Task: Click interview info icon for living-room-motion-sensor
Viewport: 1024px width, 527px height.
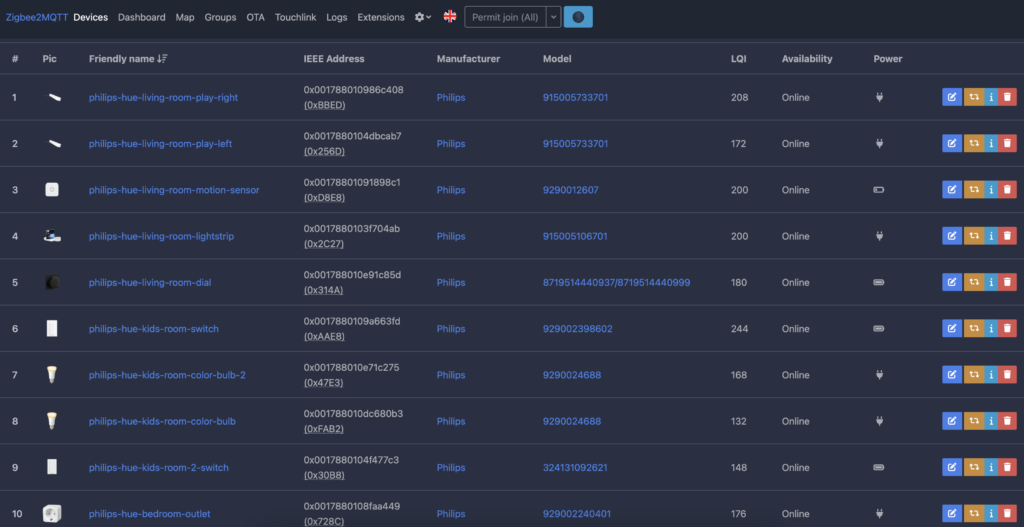Action: click(x=989, y=189)
